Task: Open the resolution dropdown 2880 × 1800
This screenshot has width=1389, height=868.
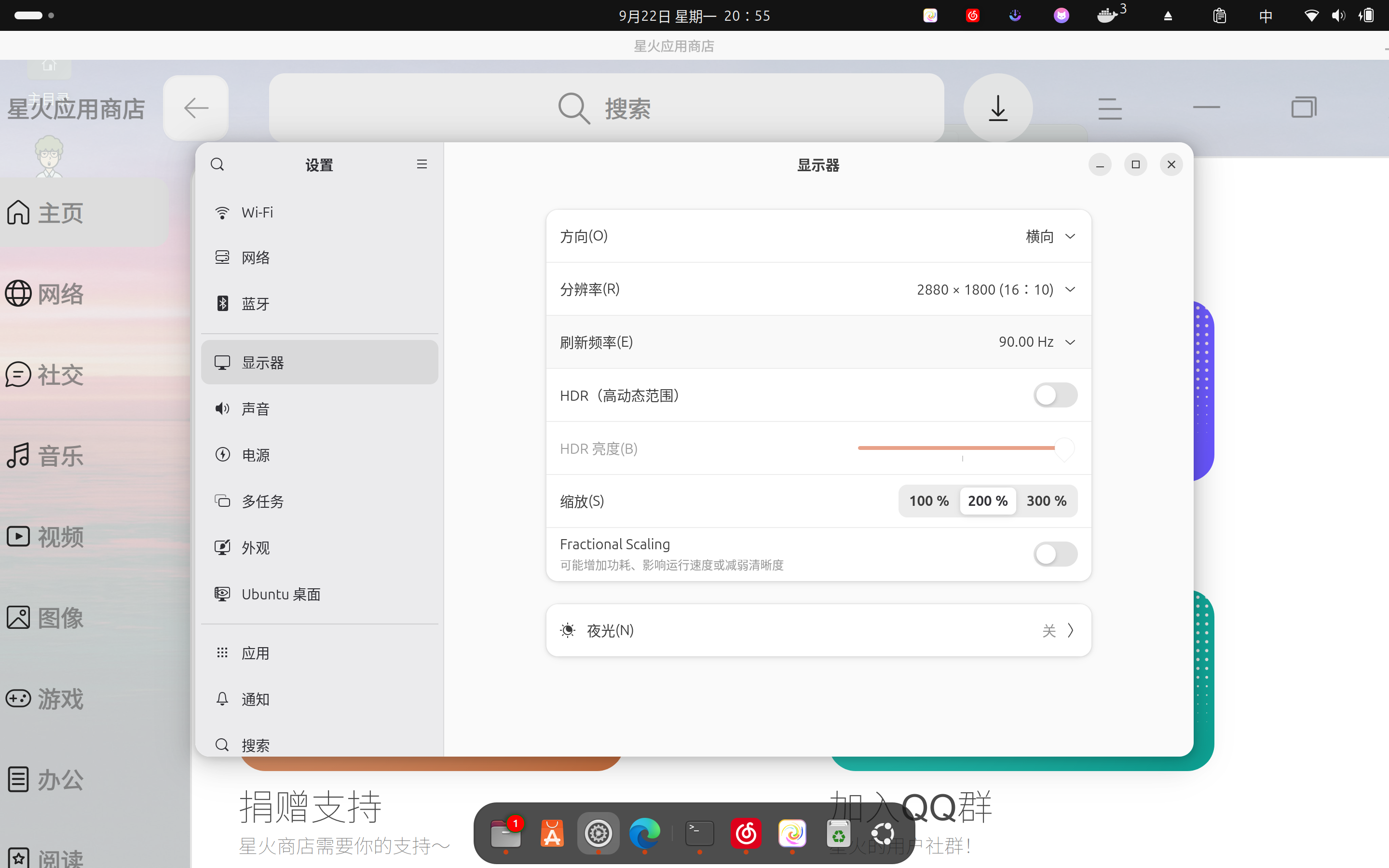Action: coord(995,289)
